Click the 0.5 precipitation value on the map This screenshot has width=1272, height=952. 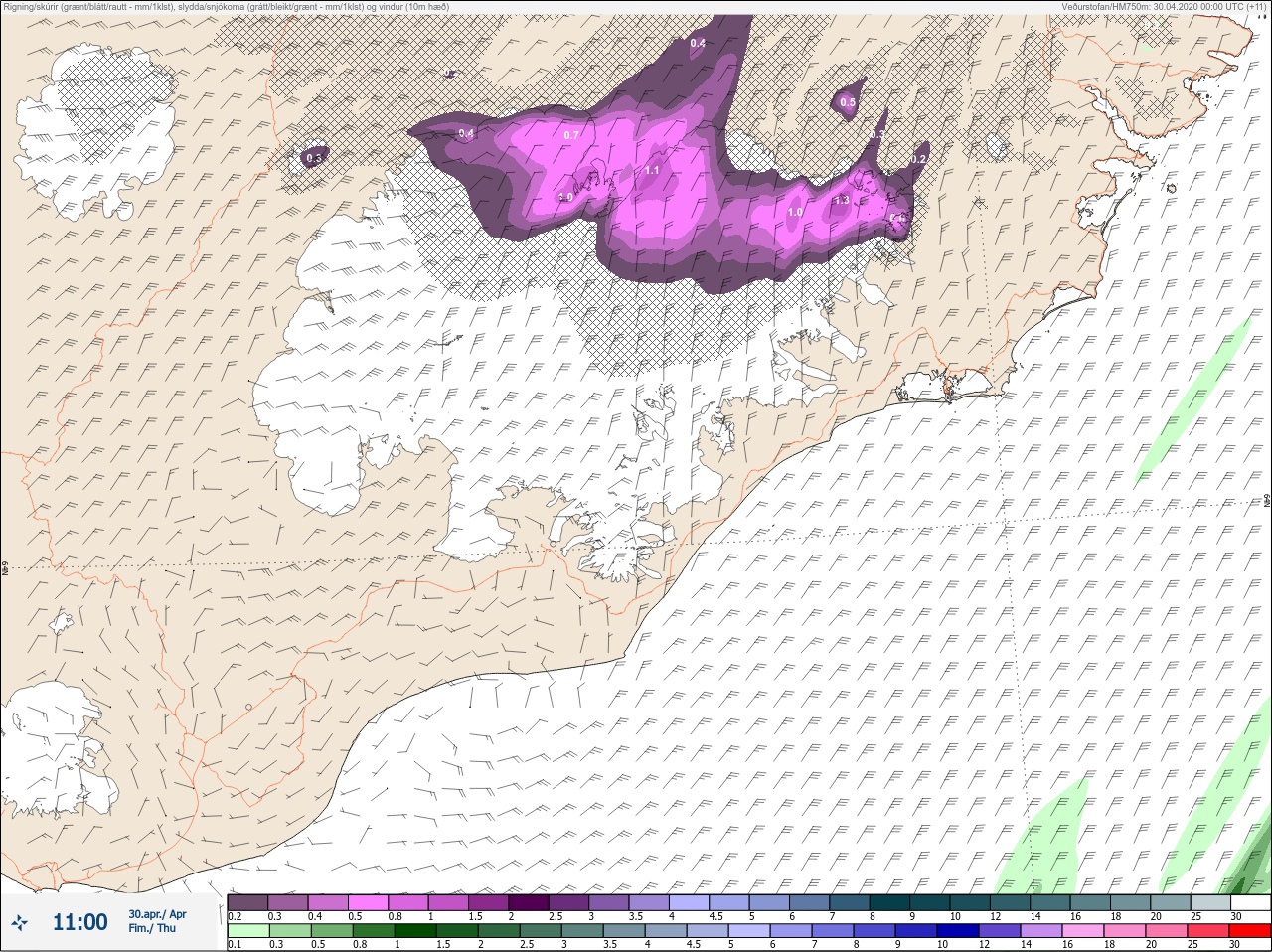[x=848, y=102]
